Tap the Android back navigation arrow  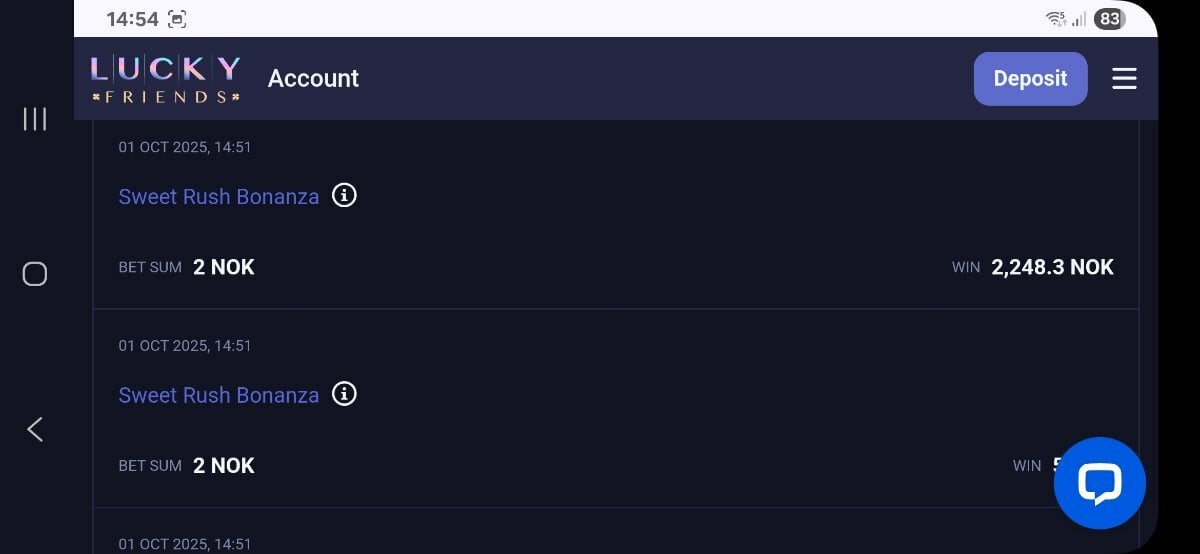coord(35,429)
